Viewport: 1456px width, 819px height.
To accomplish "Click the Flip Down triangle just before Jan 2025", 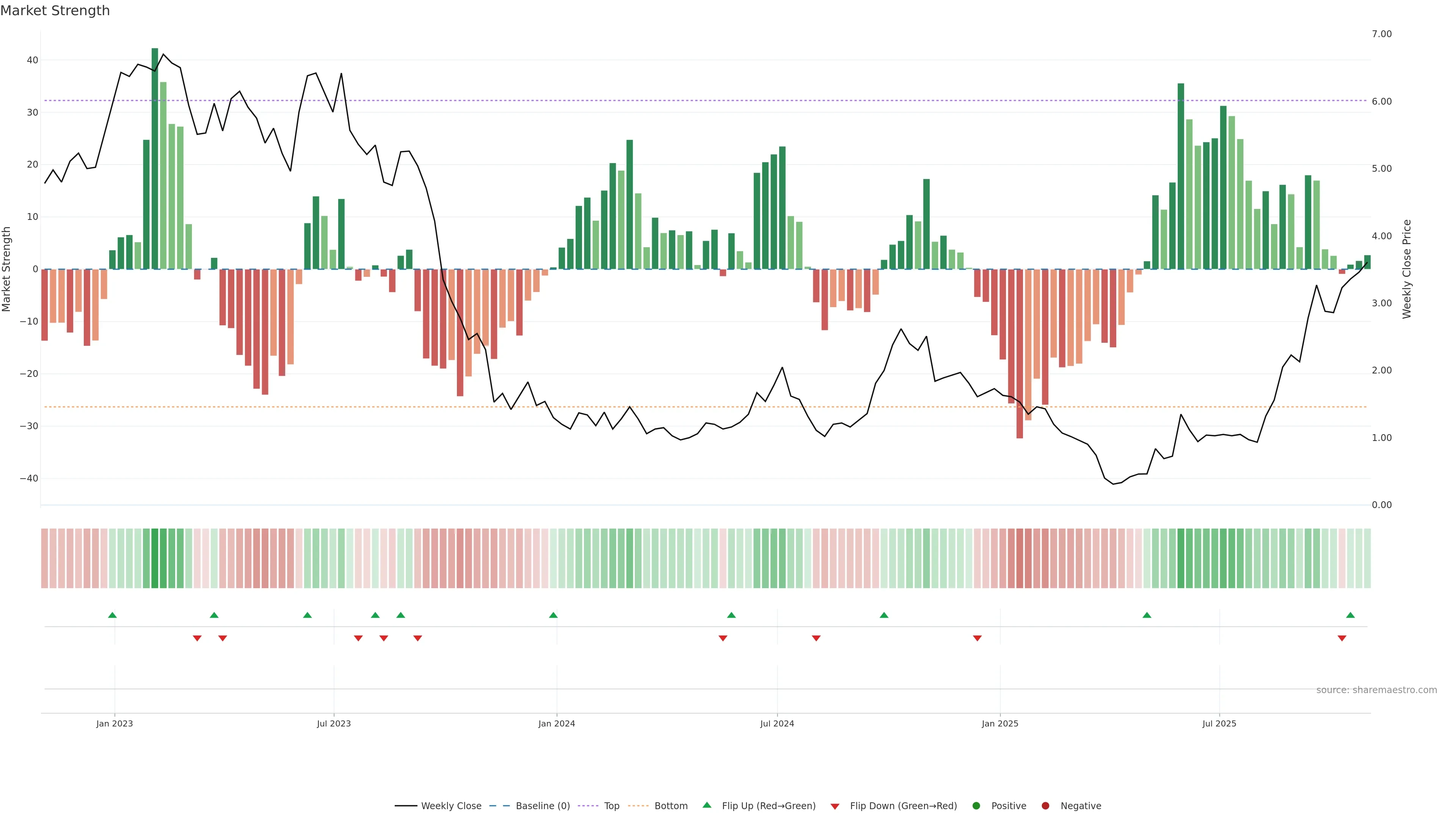I will [977, 638].
